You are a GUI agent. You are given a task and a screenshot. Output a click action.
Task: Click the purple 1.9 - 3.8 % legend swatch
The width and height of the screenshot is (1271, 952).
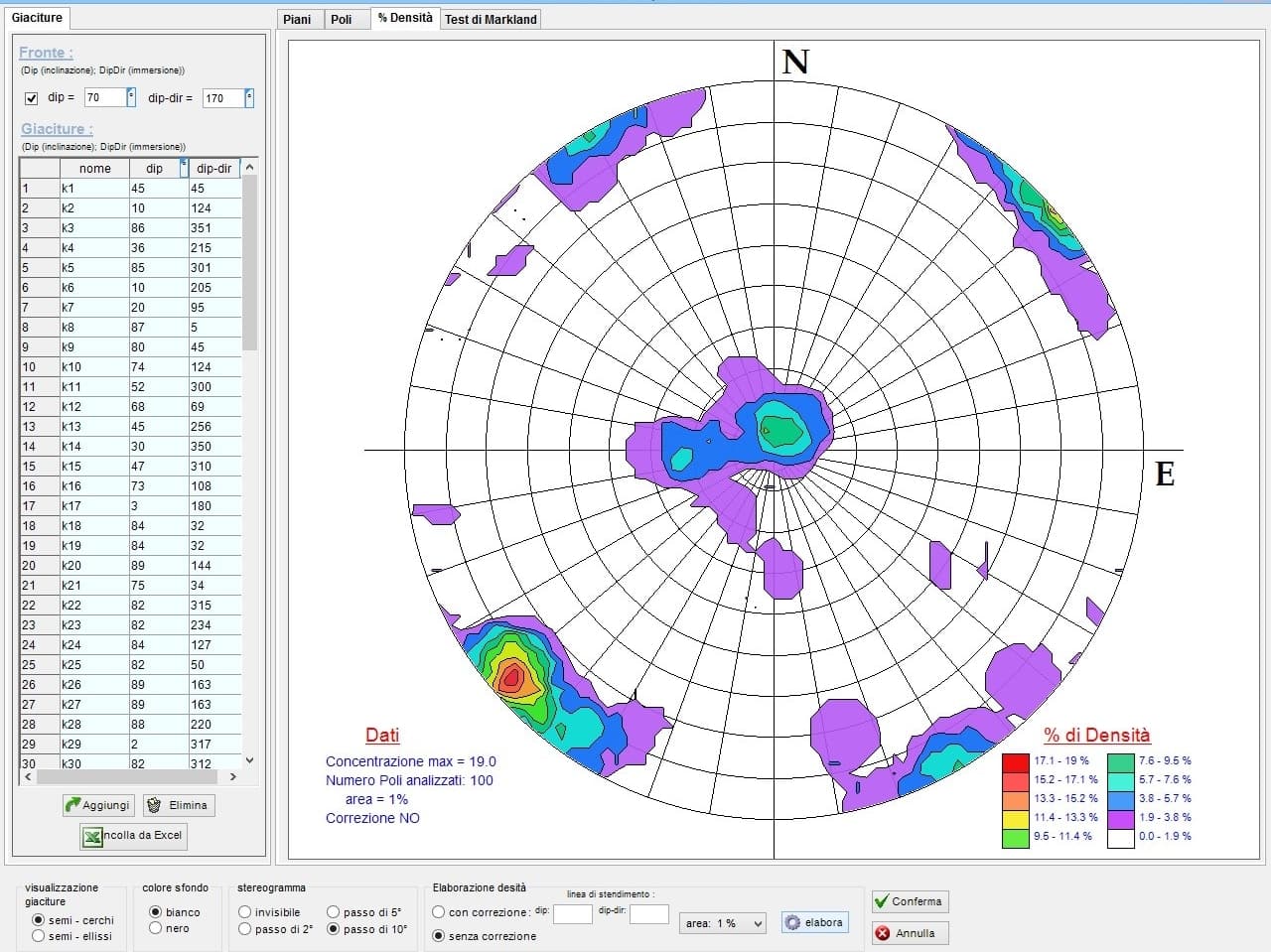point(1121,818)
